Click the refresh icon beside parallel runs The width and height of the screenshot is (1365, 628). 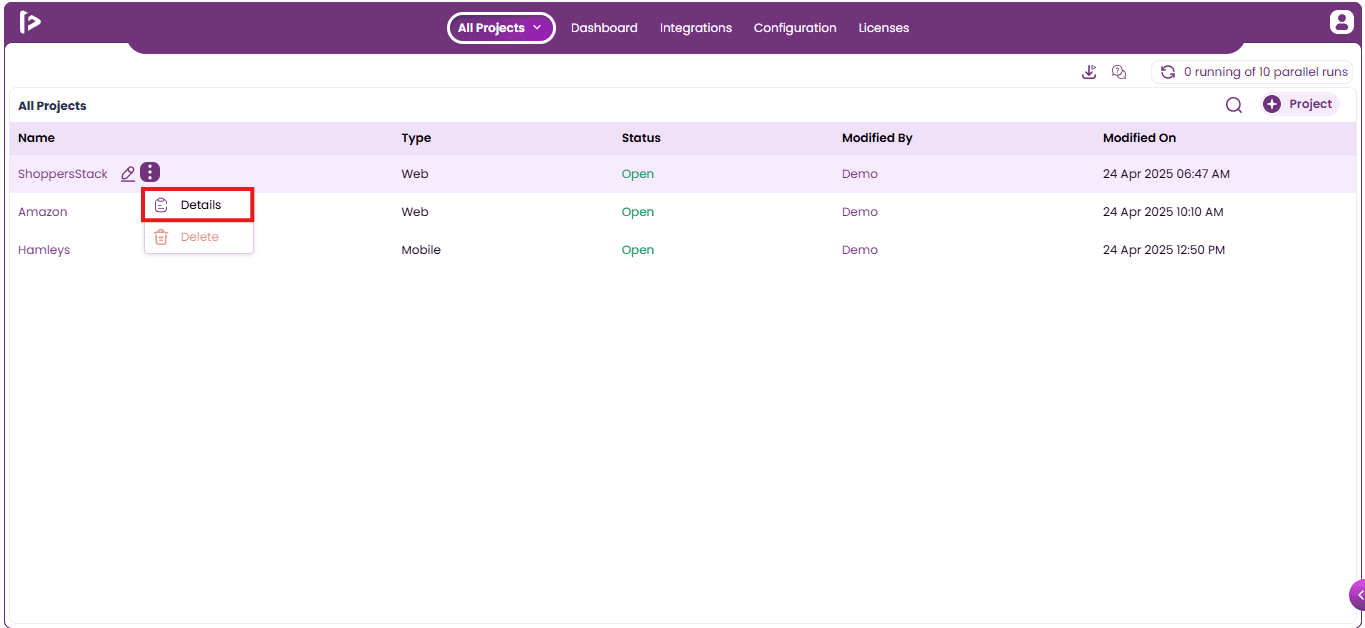1167,72
